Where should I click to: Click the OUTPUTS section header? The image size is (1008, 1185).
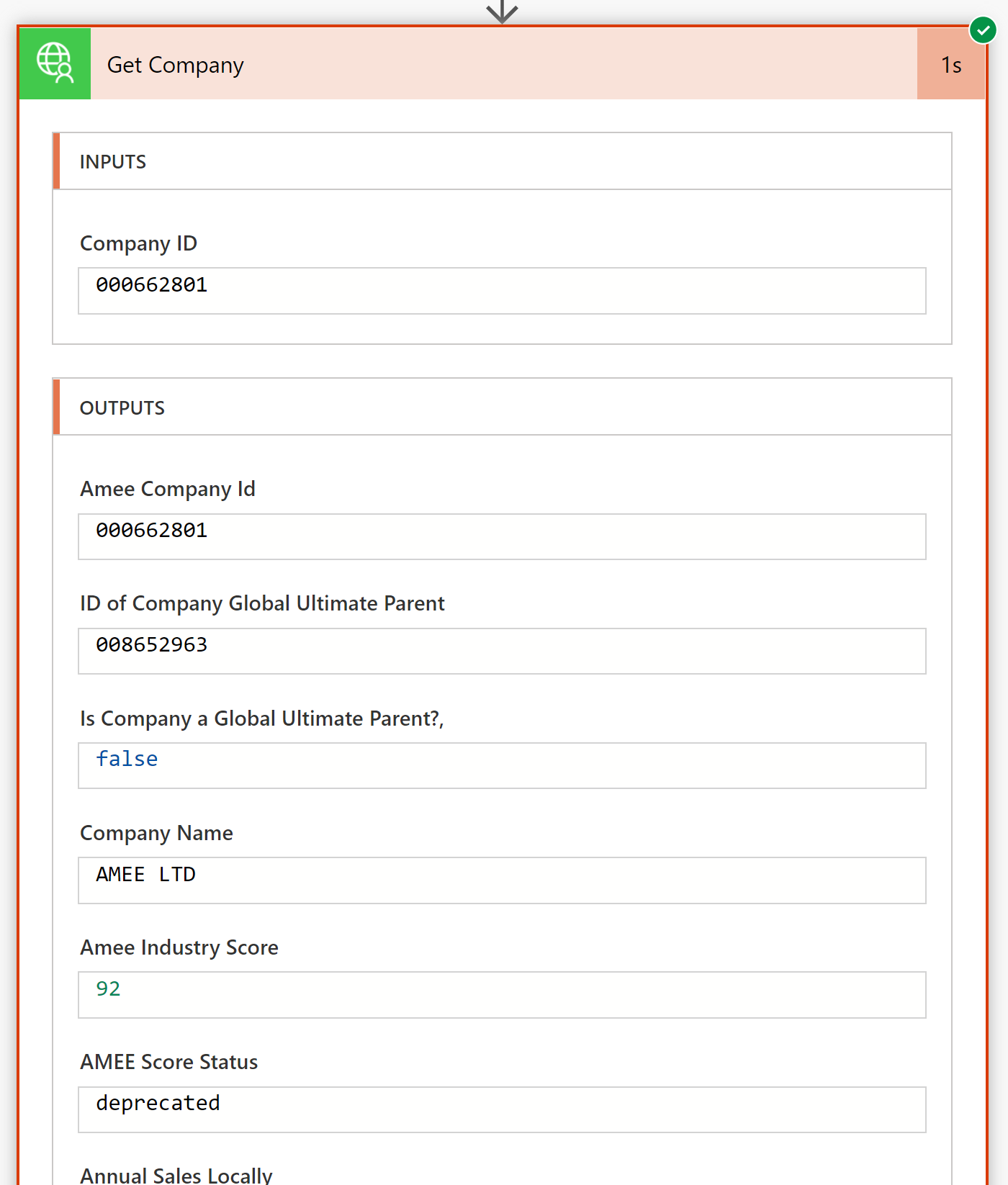pyautogui.click(x=502, y=407)
